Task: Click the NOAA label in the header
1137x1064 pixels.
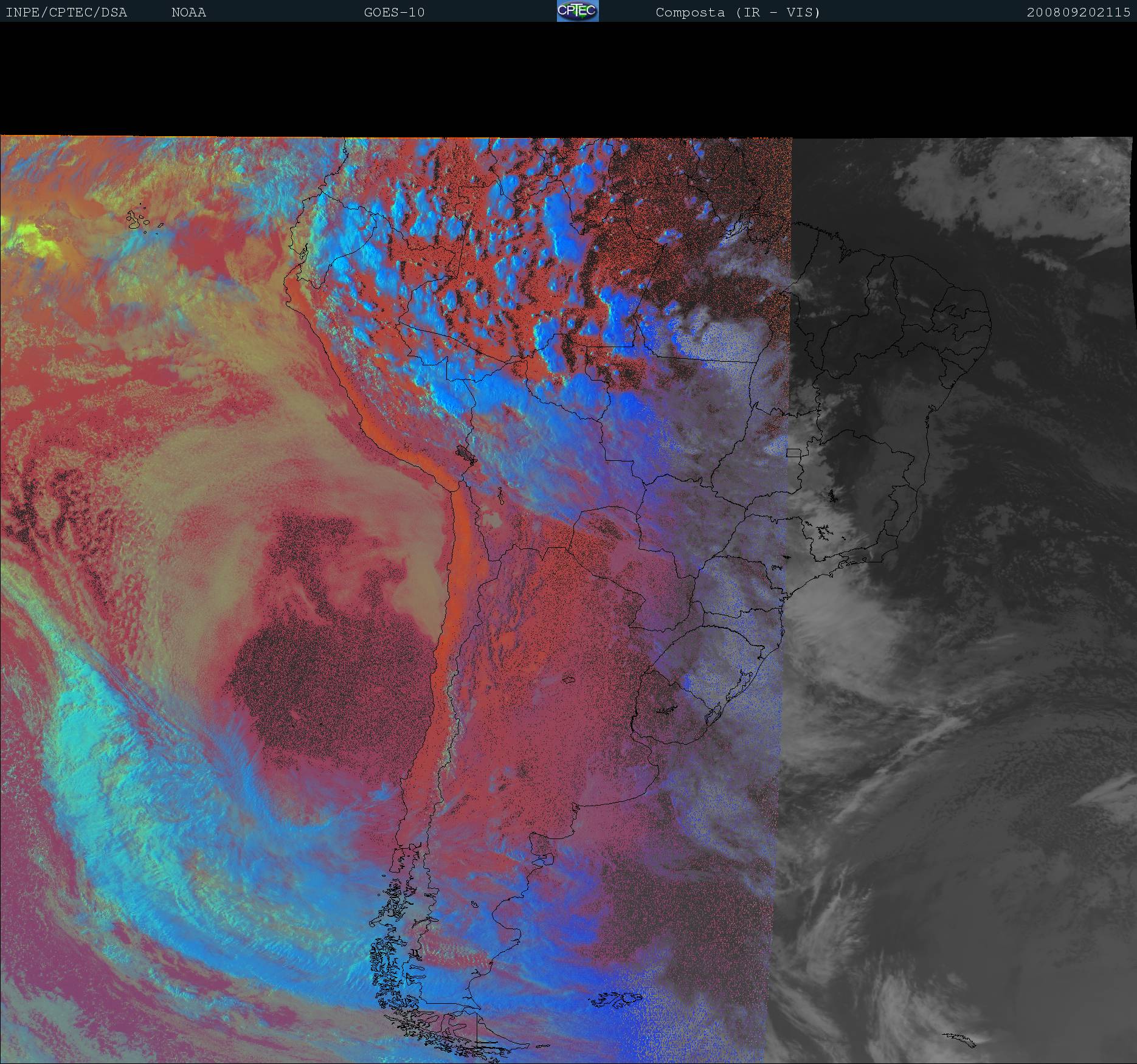Action: [189, 13]
